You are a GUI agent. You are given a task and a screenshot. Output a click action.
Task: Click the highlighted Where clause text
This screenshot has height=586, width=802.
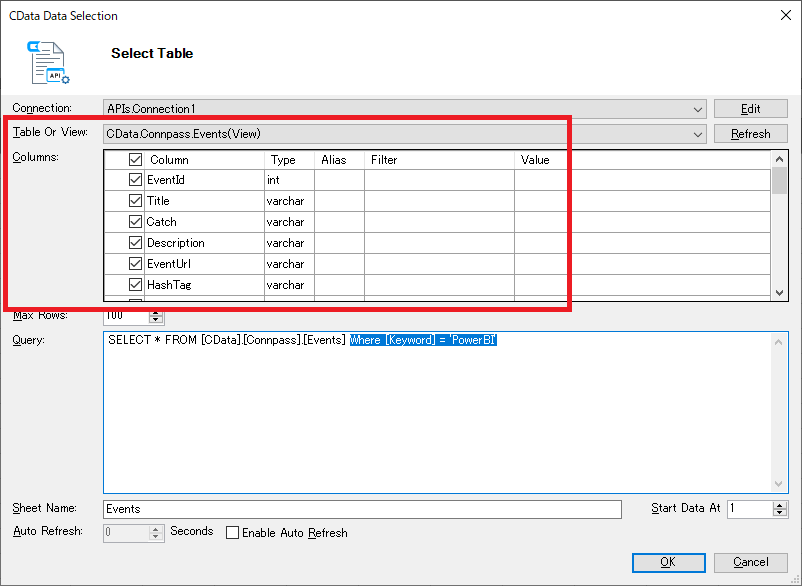(x=424, y=340)
